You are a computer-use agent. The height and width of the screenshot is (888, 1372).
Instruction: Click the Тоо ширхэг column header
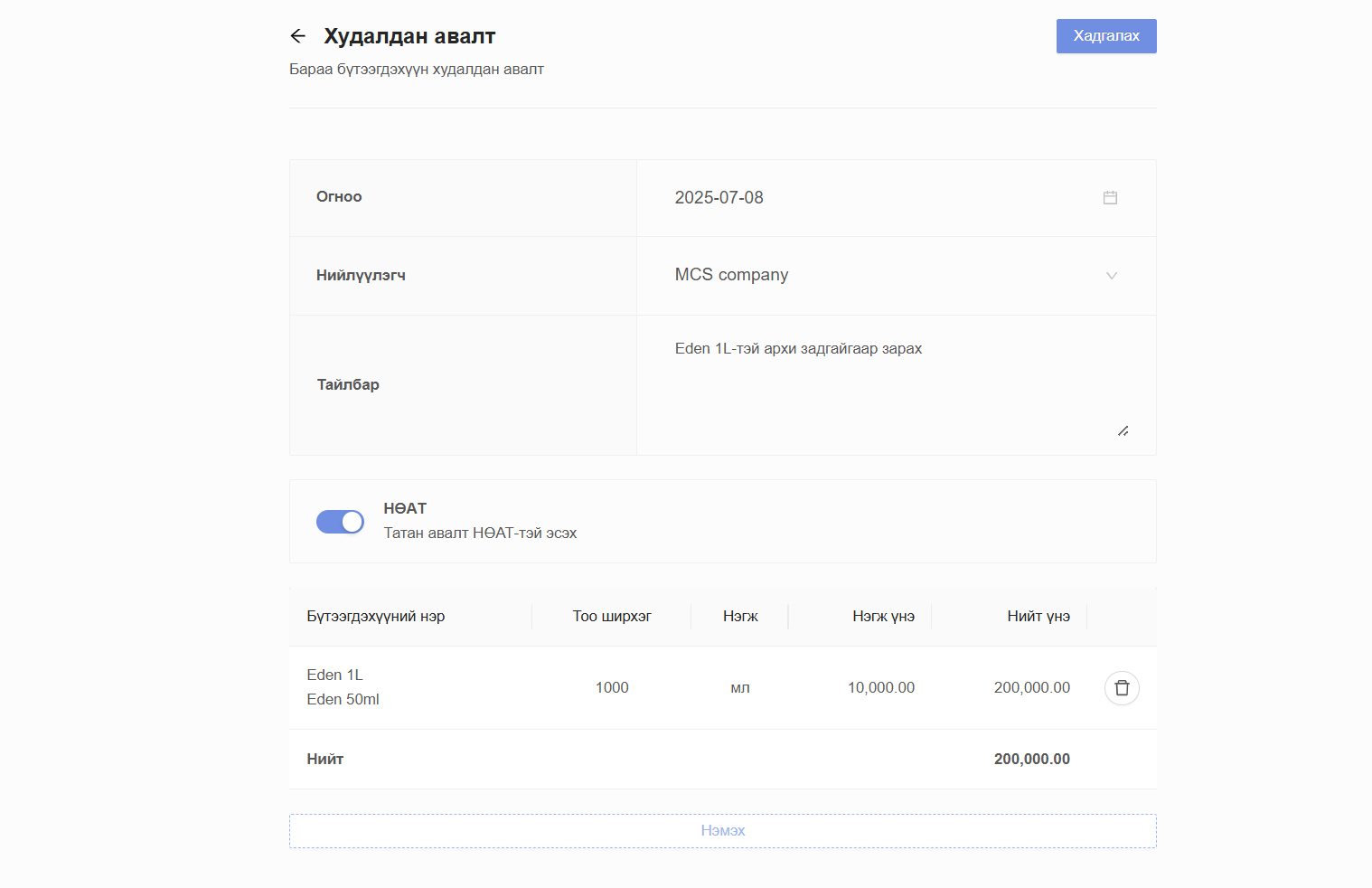[612, 617]
